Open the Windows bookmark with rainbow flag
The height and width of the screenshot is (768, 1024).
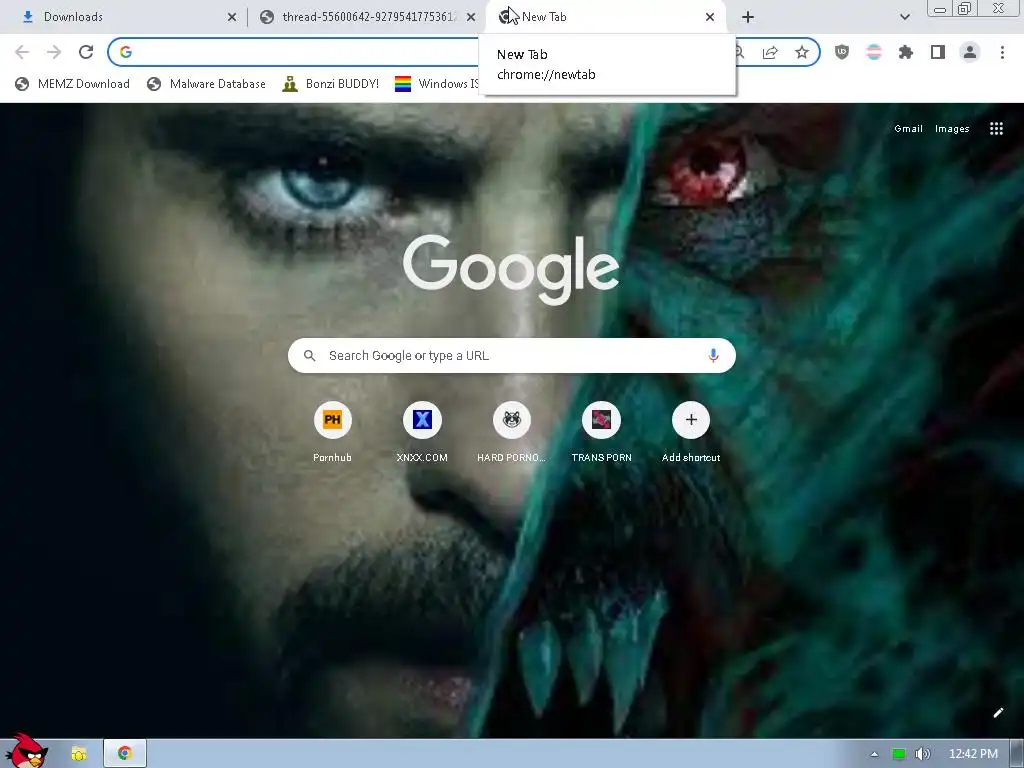tap(436, 84)
